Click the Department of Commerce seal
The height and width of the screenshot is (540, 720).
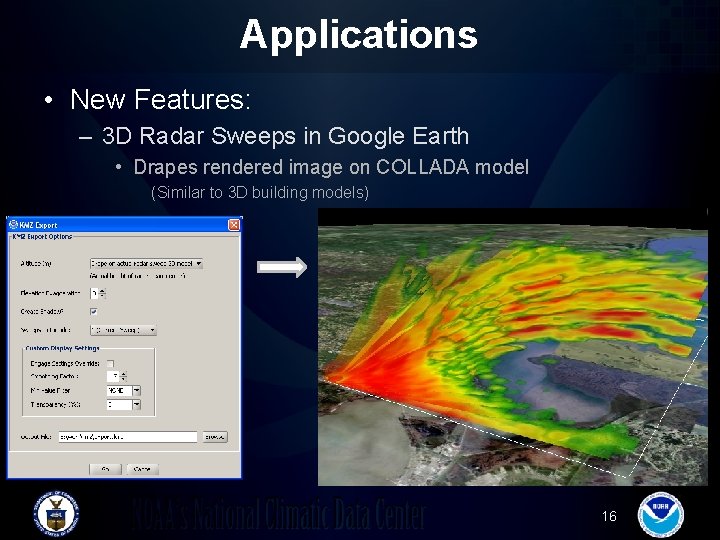[56, 514]
